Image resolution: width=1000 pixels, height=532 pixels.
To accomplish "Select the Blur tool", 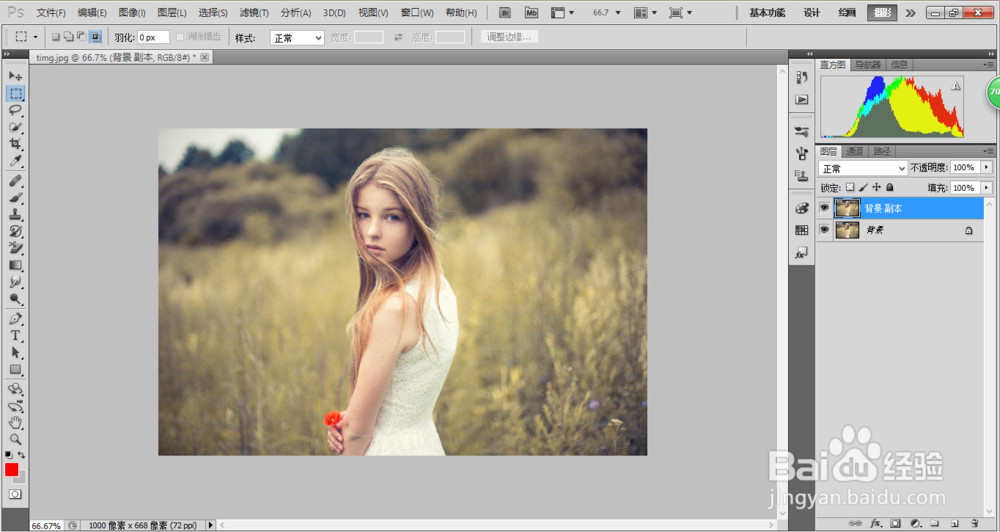I will 15,282.
